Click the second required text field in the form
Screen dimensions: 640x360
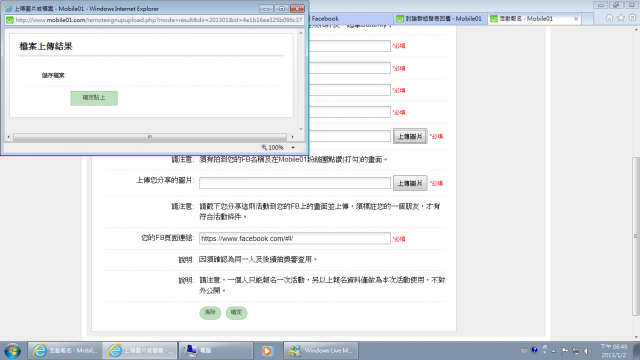click(x=349, y=68)
